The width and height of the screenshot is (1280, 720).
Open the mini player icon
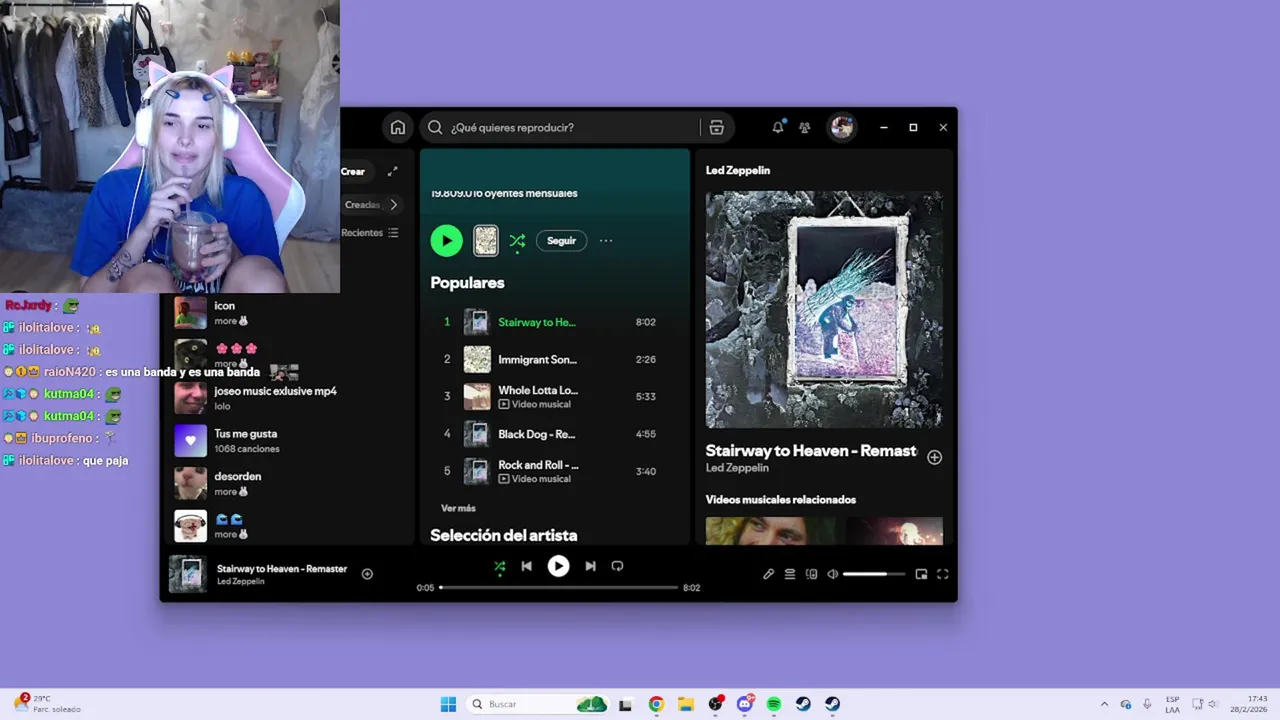click(921, 574)
